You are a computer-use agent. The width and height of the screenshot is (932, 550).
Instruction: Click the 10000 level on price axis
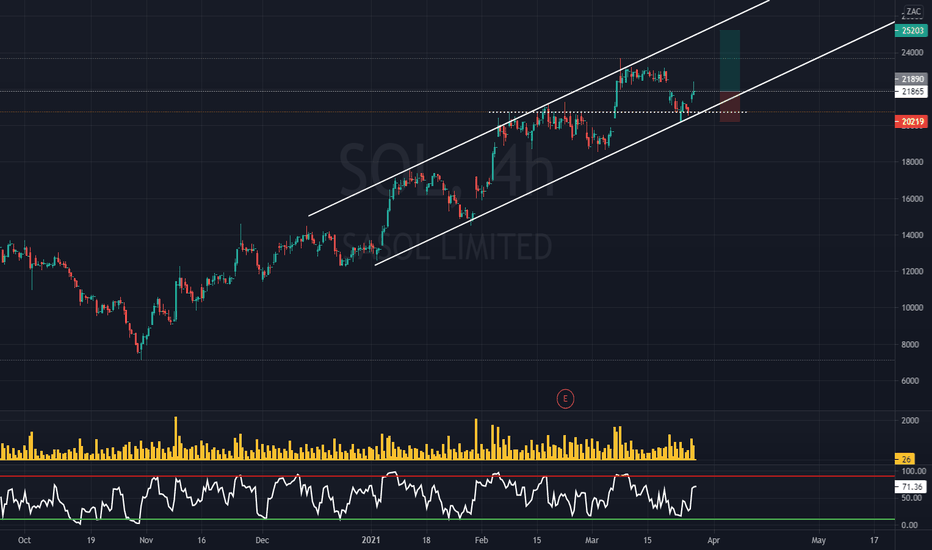coord(912,307)
